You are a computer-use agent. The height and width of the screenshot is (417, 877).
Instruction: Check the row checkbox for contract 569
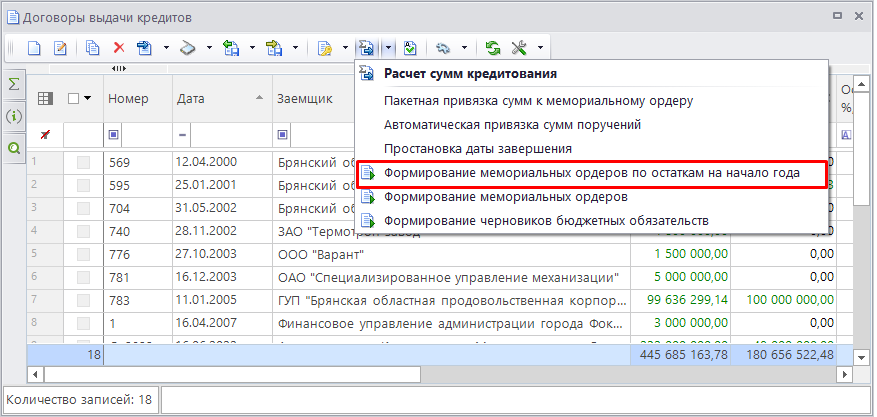pos(83,162)
